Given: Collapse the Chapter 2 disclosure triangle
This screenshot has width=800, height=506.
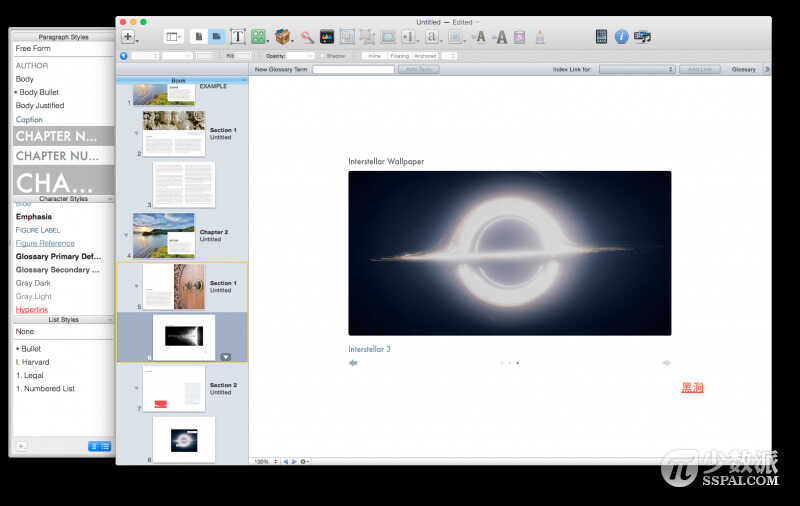Looking at the screenshot, I should point(126,235).
